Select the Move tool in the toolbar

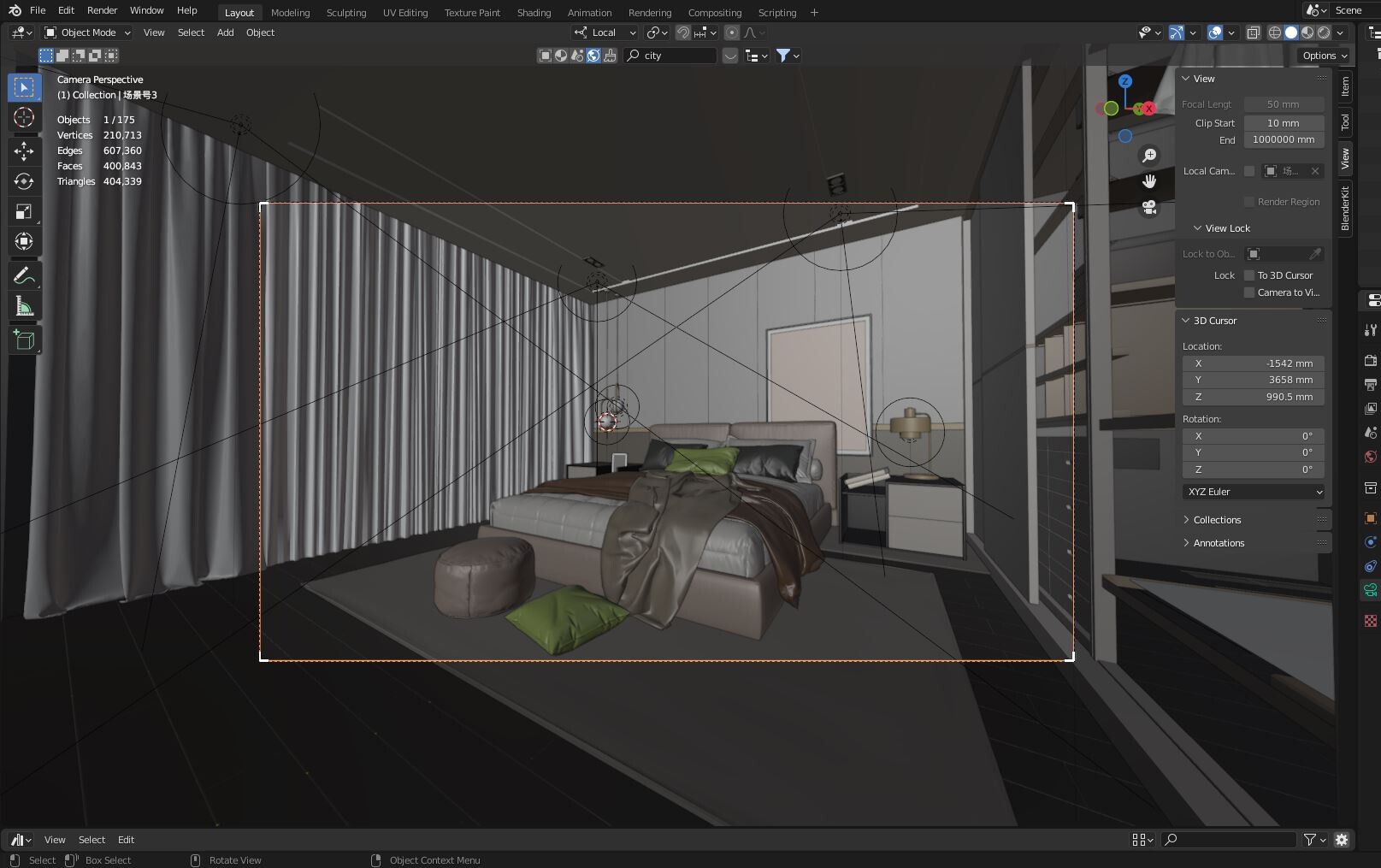click(24, 151)
